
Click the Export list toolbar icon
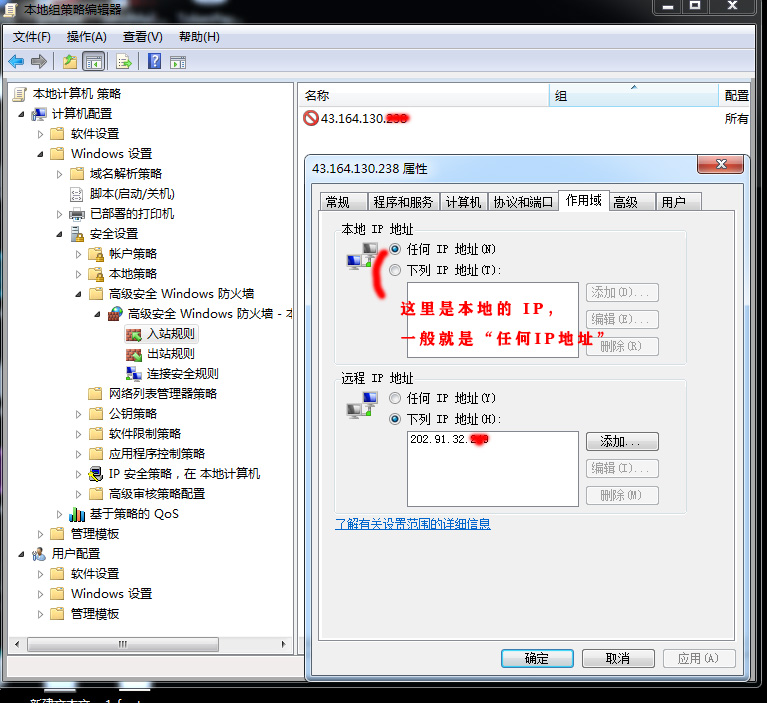124,62
